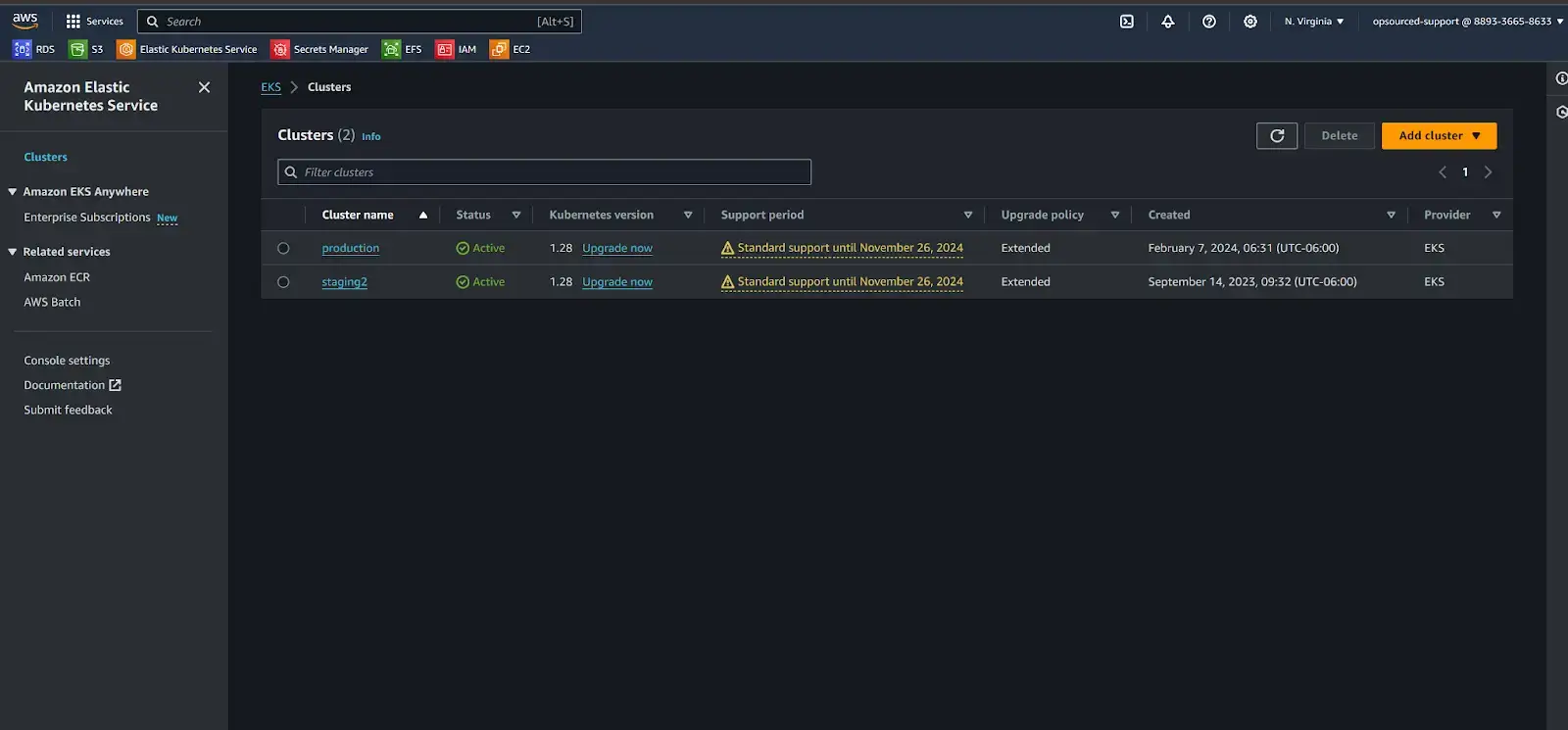This screenshot has width=1568, height=730.
Task: Go to next page of clusters
Action: [1488, 172]
